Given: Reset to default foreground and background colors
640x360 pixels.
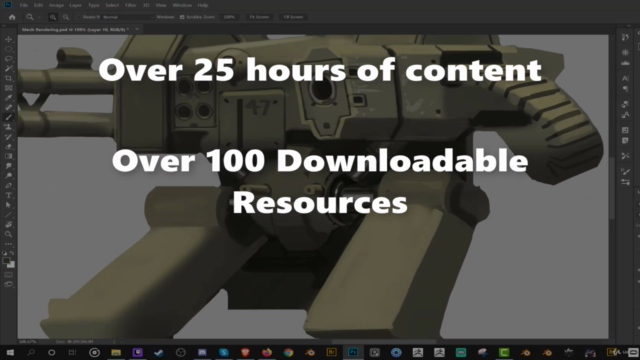Looking at the screenshot, I should coord(4,253).
